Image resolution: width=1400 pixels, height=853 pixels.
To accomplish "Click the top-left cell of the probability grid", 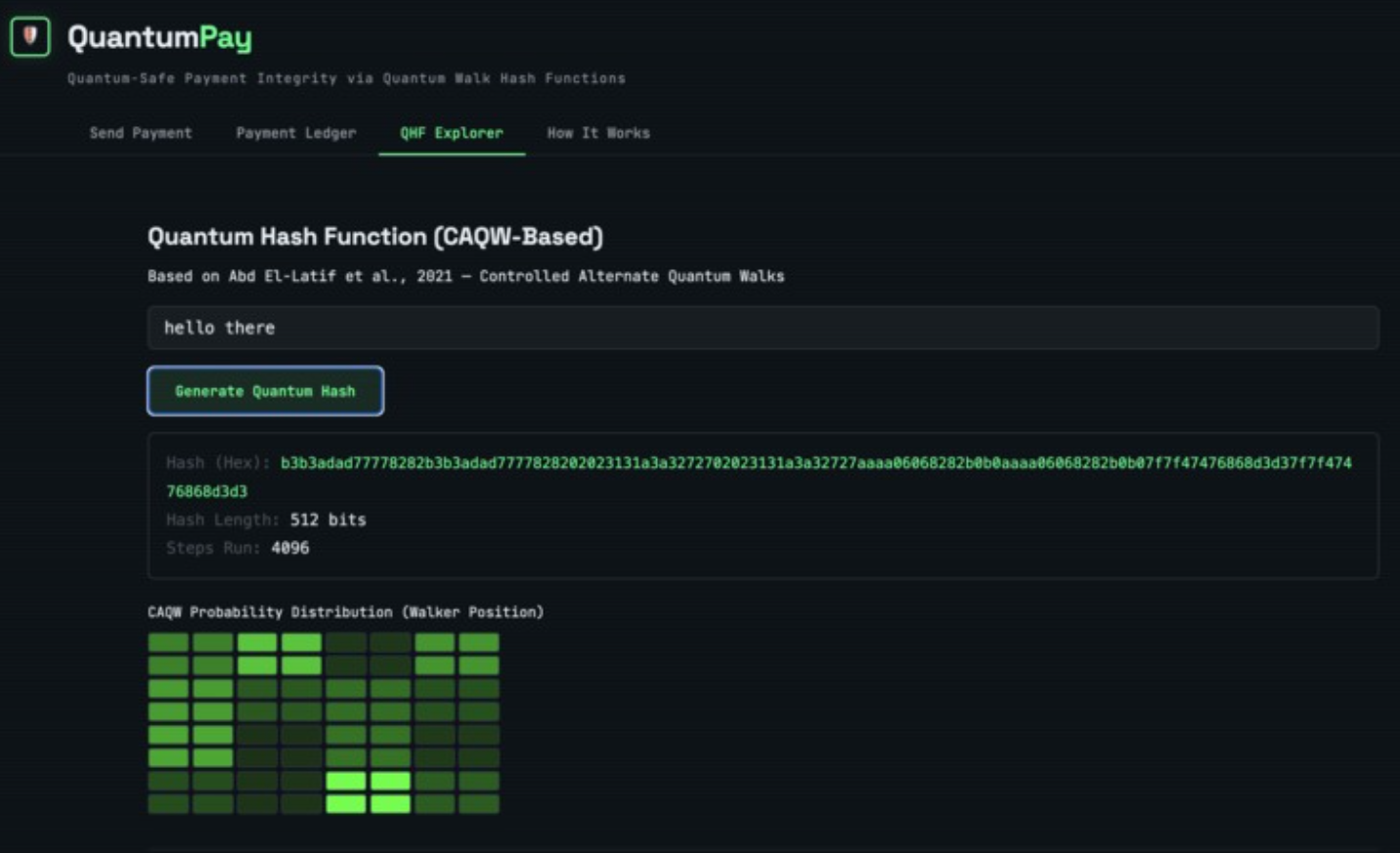I will [x=168, y=643].
